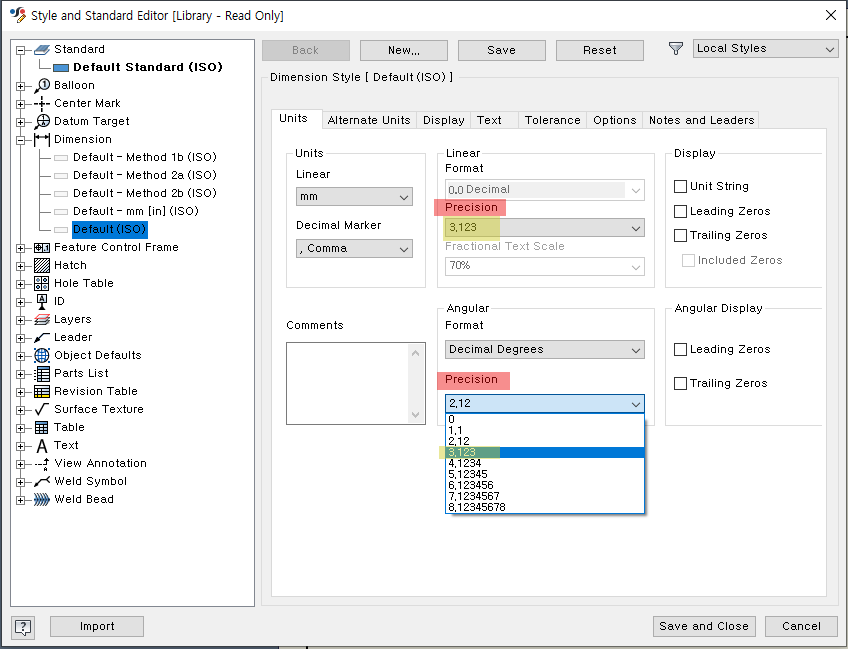
Task: Expand the Layers tree node
Action: pyautogui.click(x=21, y=320)
